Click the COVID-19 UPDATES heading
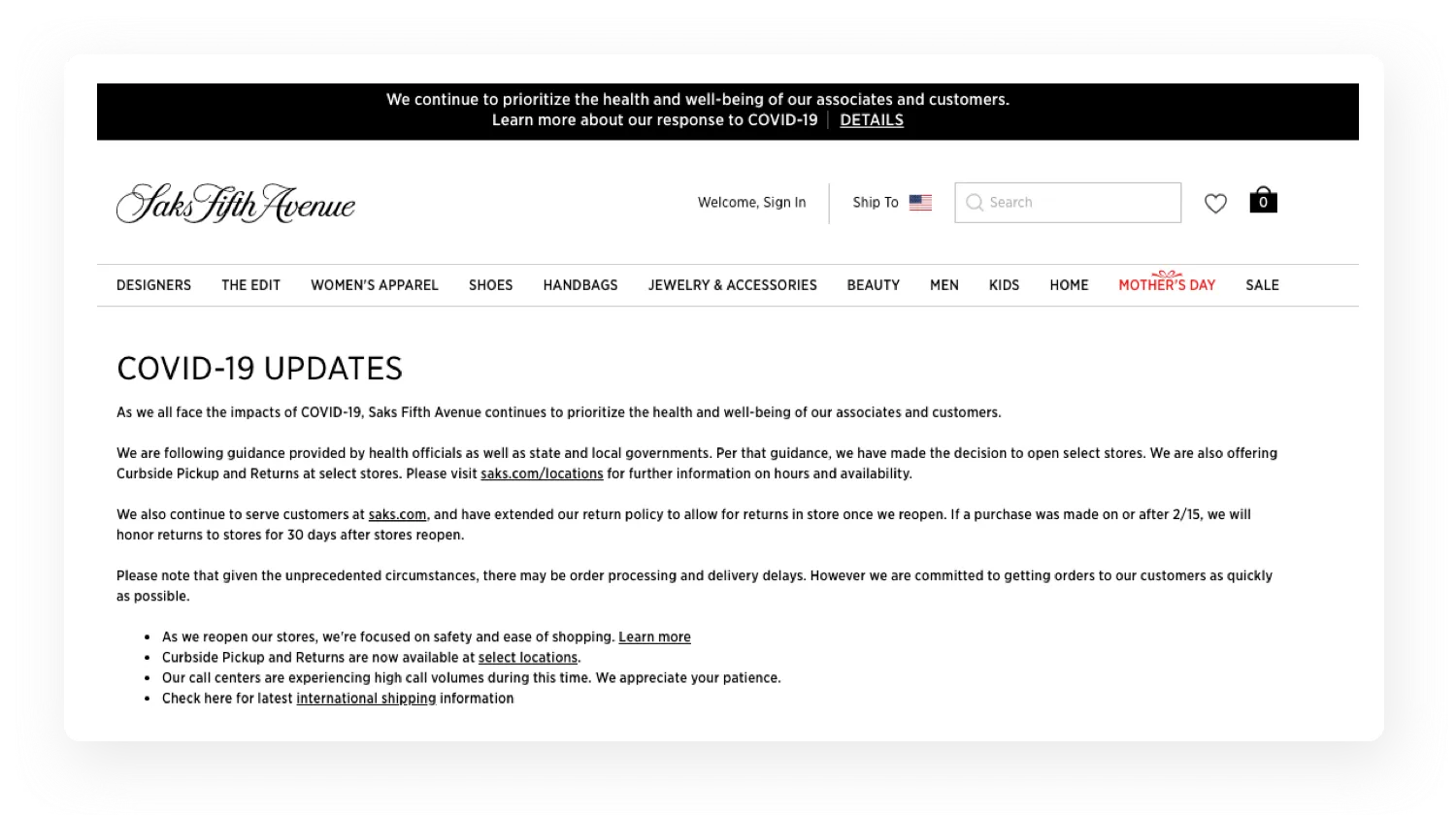The height and width of the screenshot is (815, 1456). (x=259, y=369)
